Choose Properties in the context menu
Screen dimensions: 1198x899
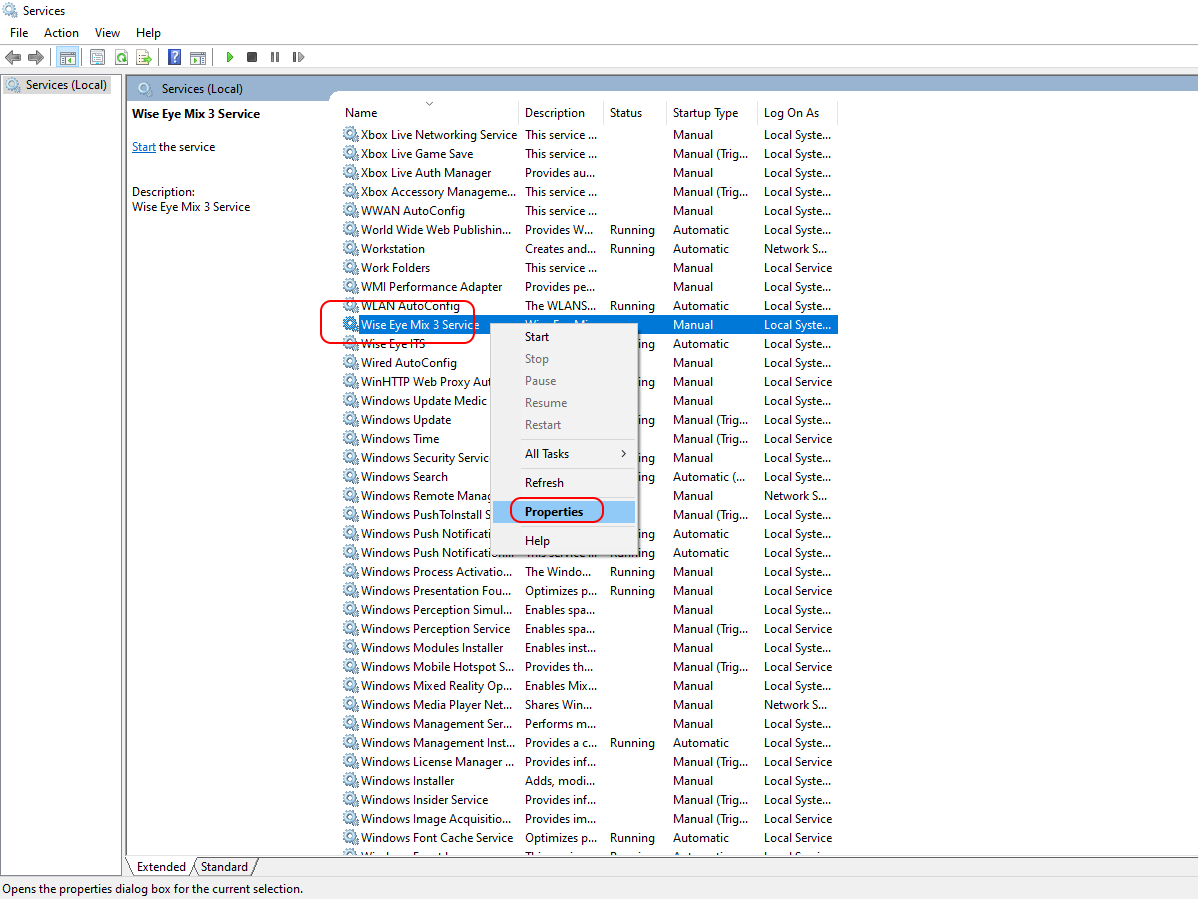point(554,512)
